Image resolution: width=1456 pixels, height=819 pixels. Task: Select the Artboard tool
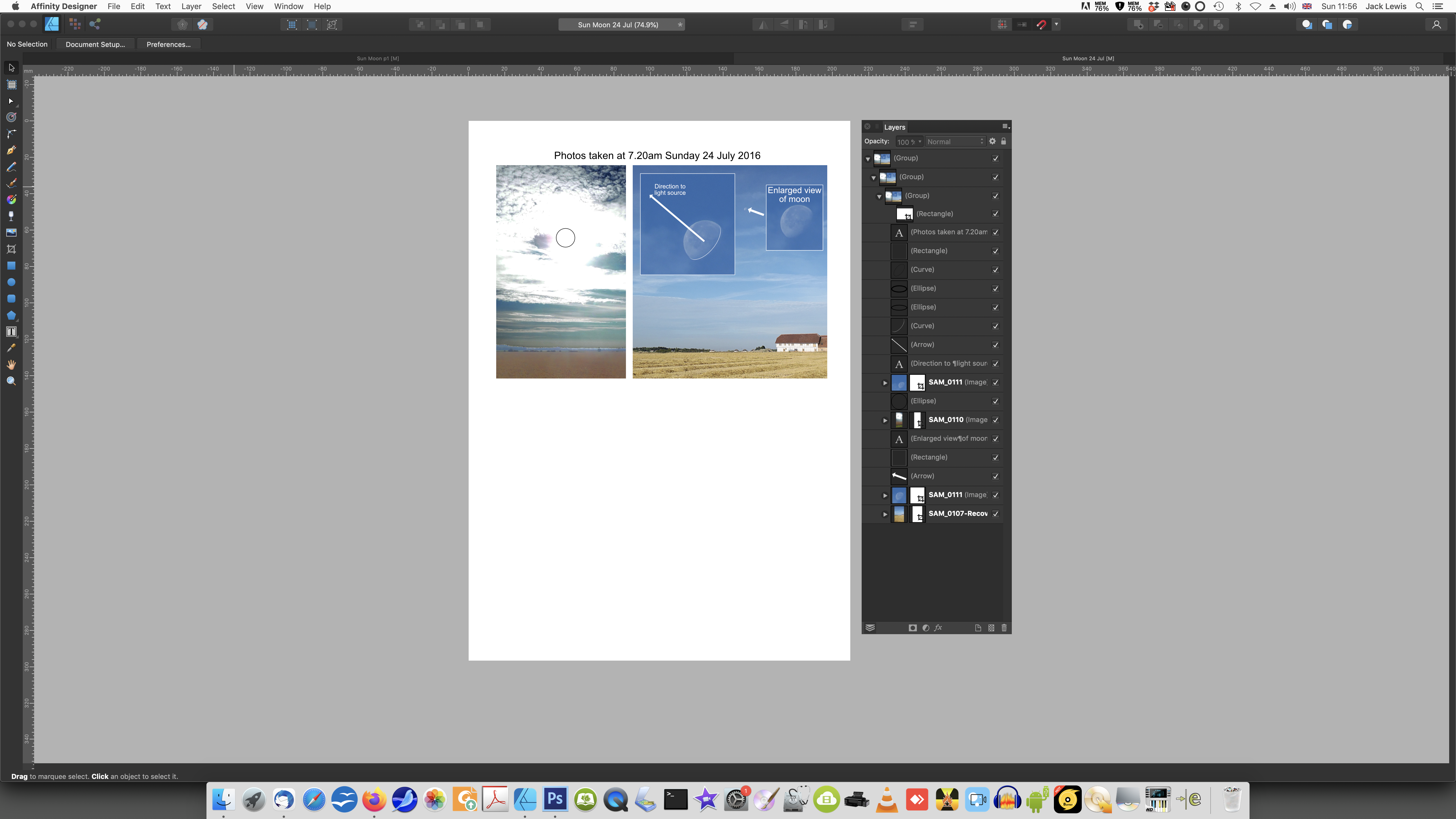click(x=11, y=85)
